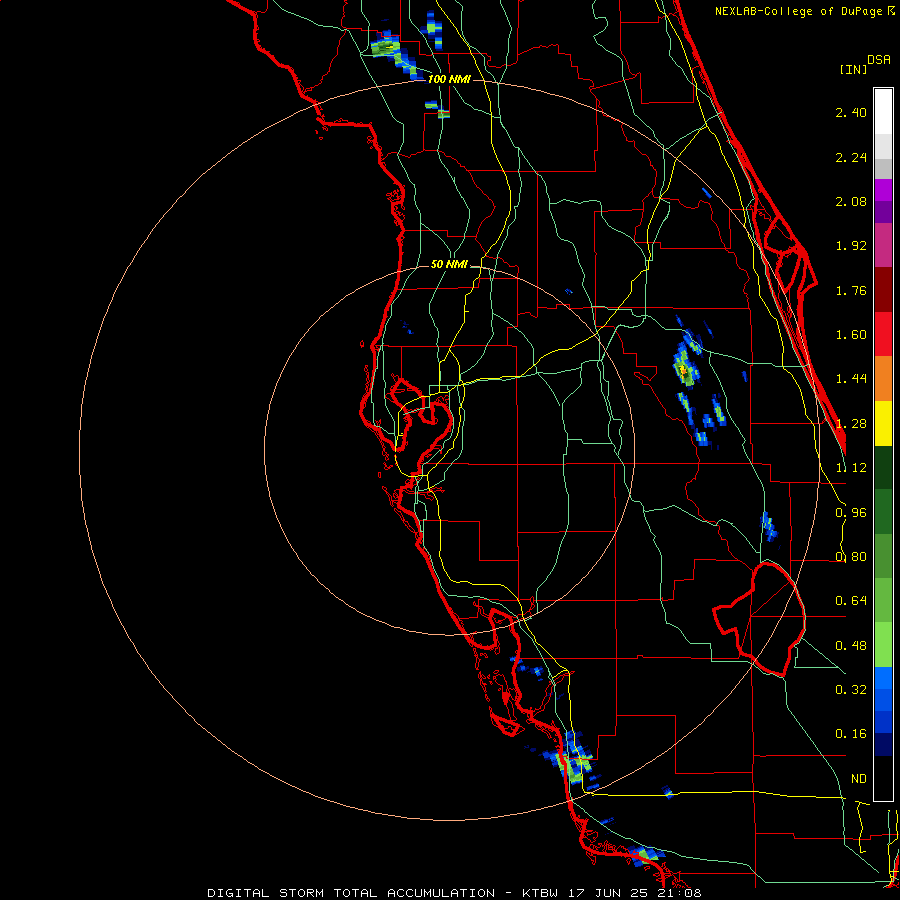This screenshot has height=900, width=900.
Task: Select the yellow swatch on the color scale
Action: pos(883,423)
